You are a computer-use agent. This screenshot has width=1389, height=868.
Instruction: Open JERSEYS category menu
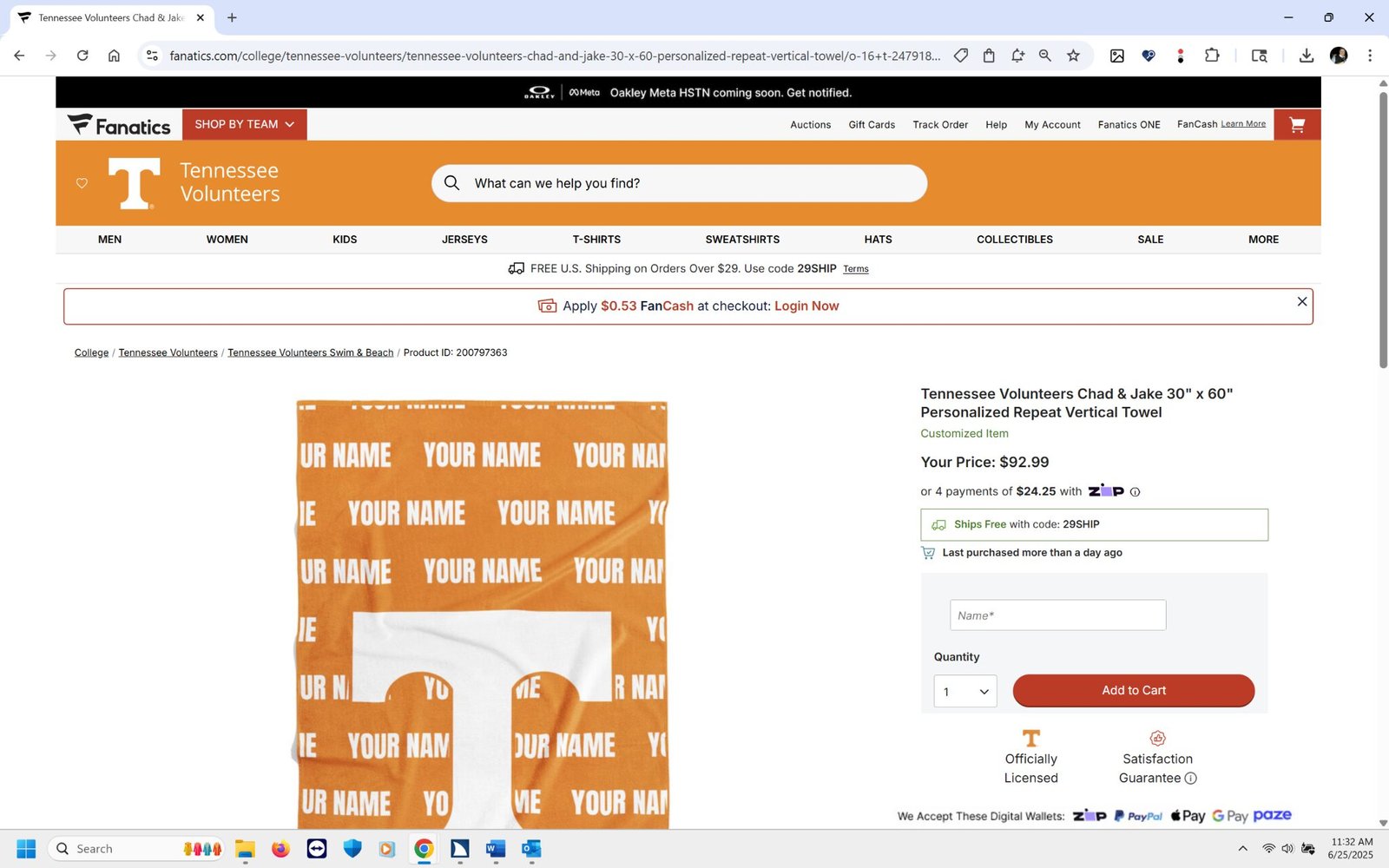click(x=464, y=240)
